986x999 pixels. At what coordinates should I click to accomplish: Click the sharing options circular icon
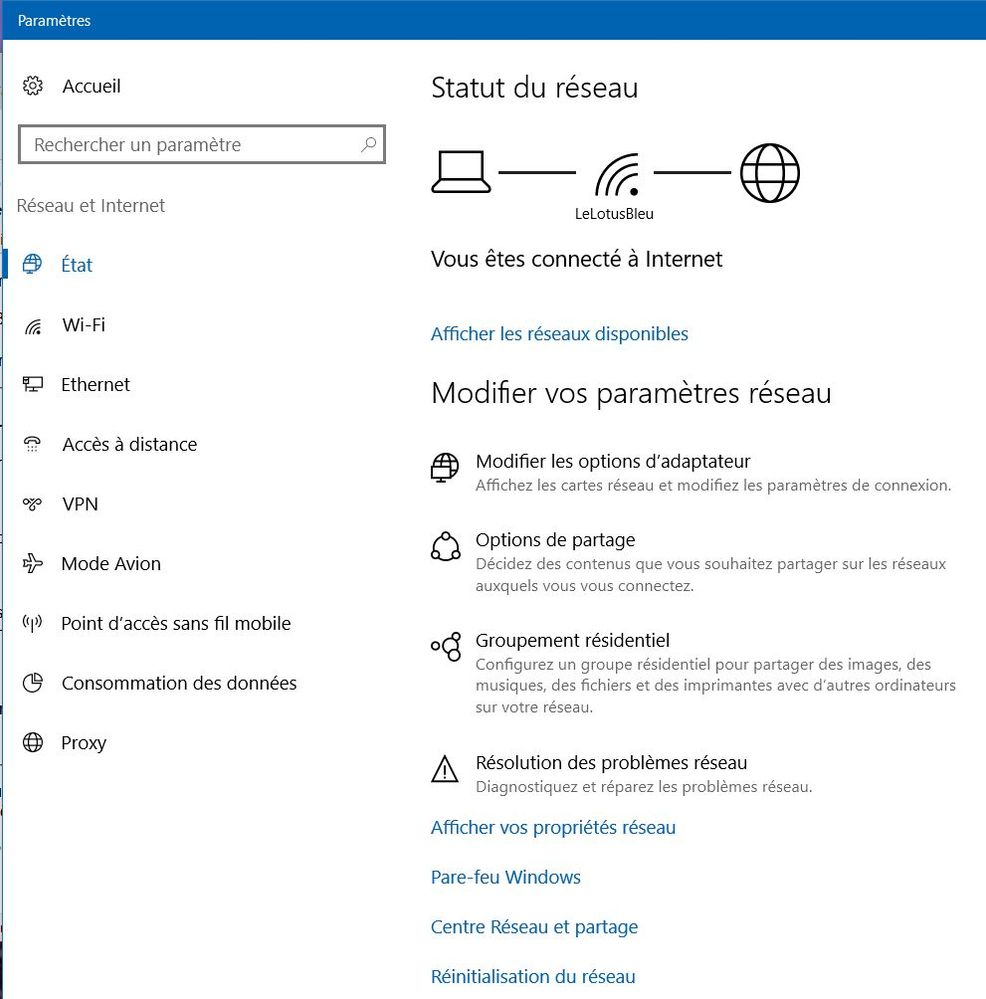pyautogui.click(x=445, y=546)
